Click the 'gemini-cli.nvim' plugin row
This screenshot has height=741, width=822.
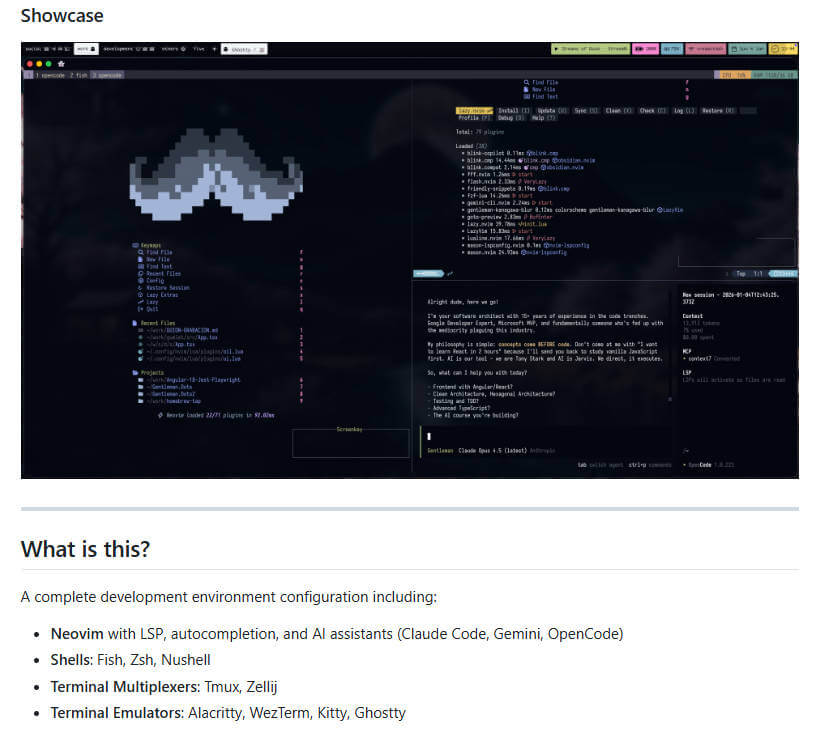[509, 203]
